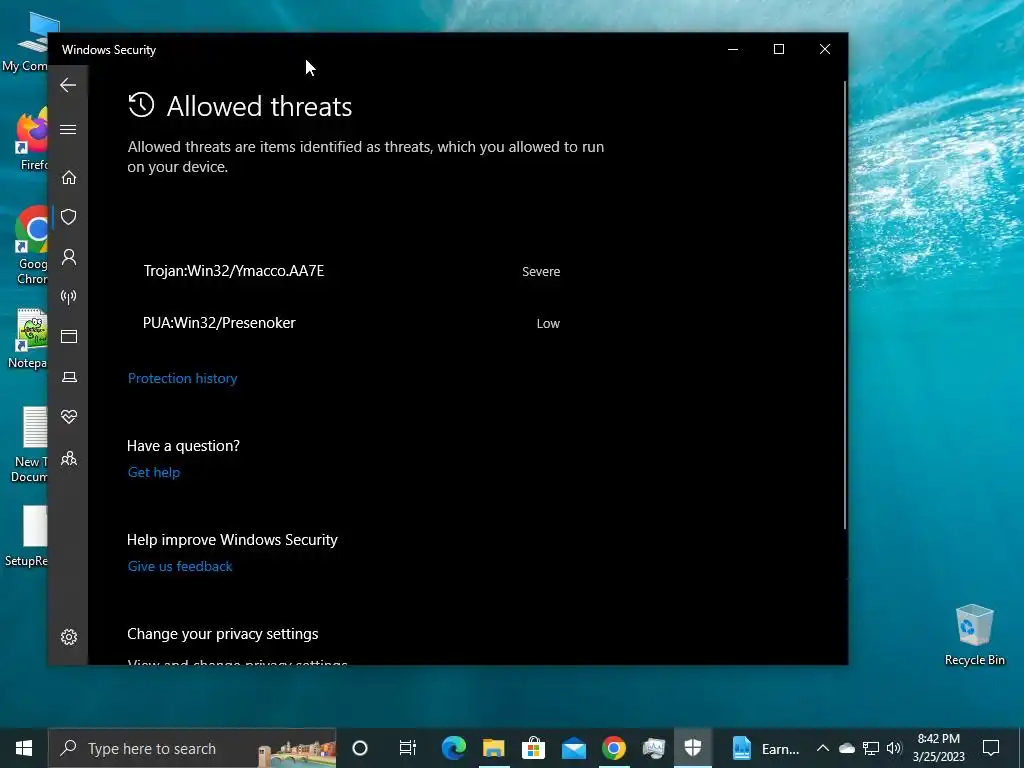Close the Windows Security window
Viewport: 1024px width, 768px height.
825,50
